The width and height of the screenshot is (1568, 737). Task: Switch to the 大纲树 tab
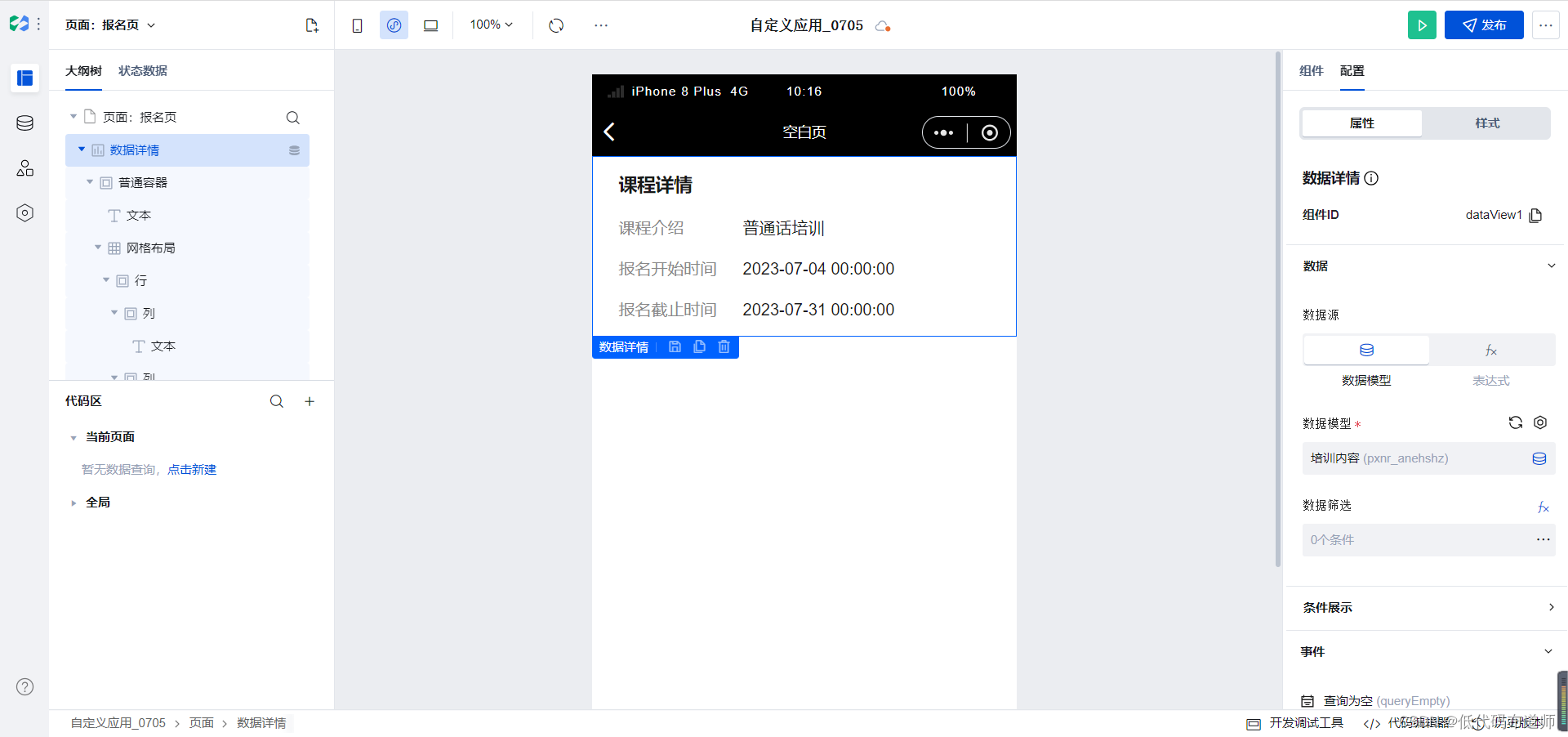tap(83, 71)
